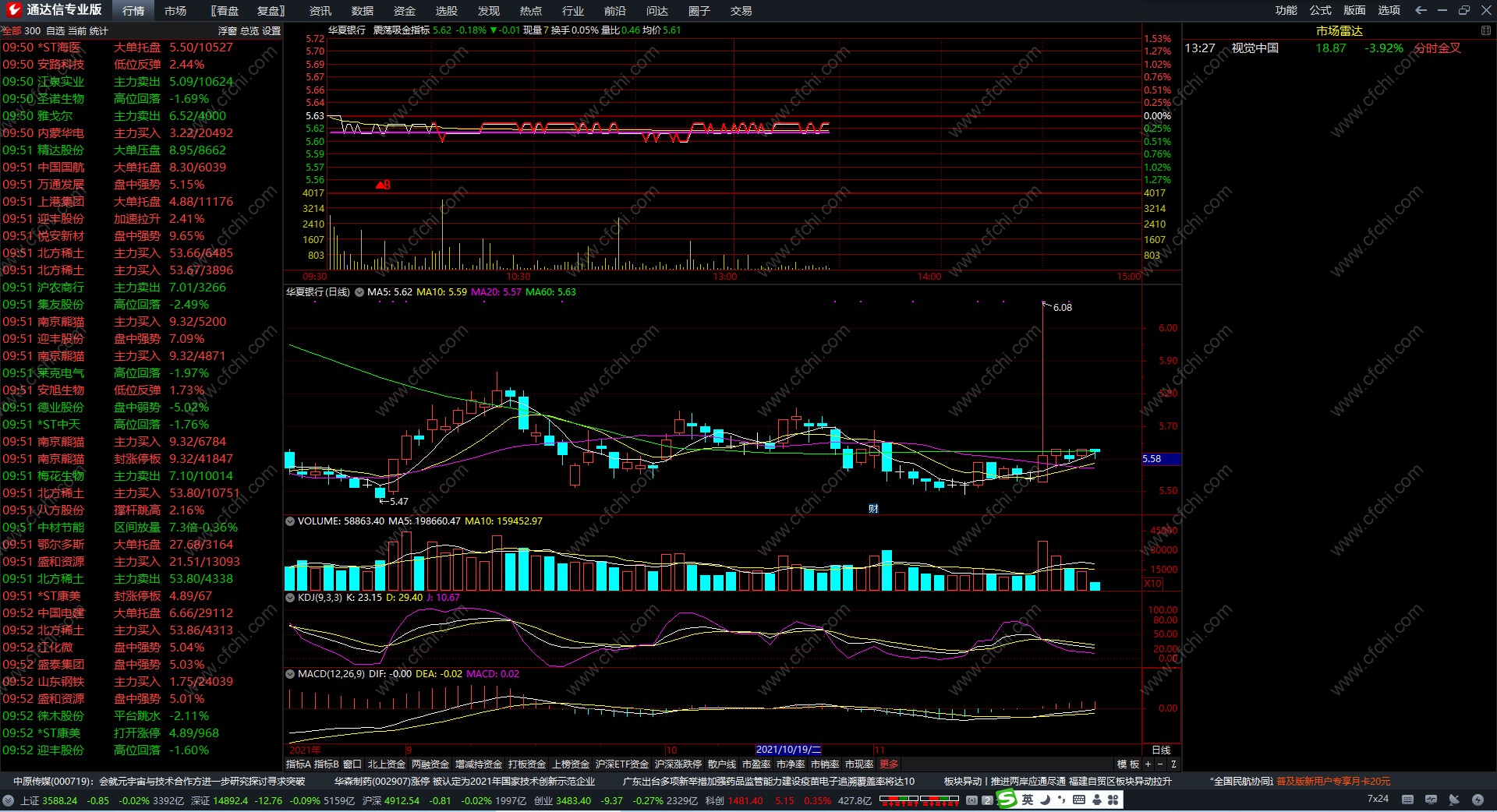The width and height of the screenshot is (1497, 812).
Task: Click the Sogou user avatar icon
Action: coord(1097,800)
